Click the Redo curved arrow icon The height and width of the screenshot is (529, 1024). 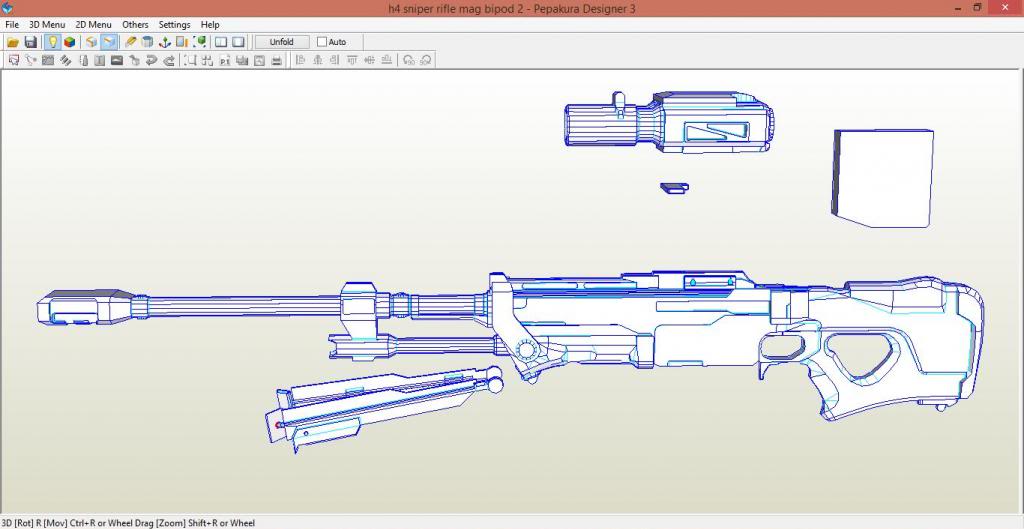(x=169, y=61)
